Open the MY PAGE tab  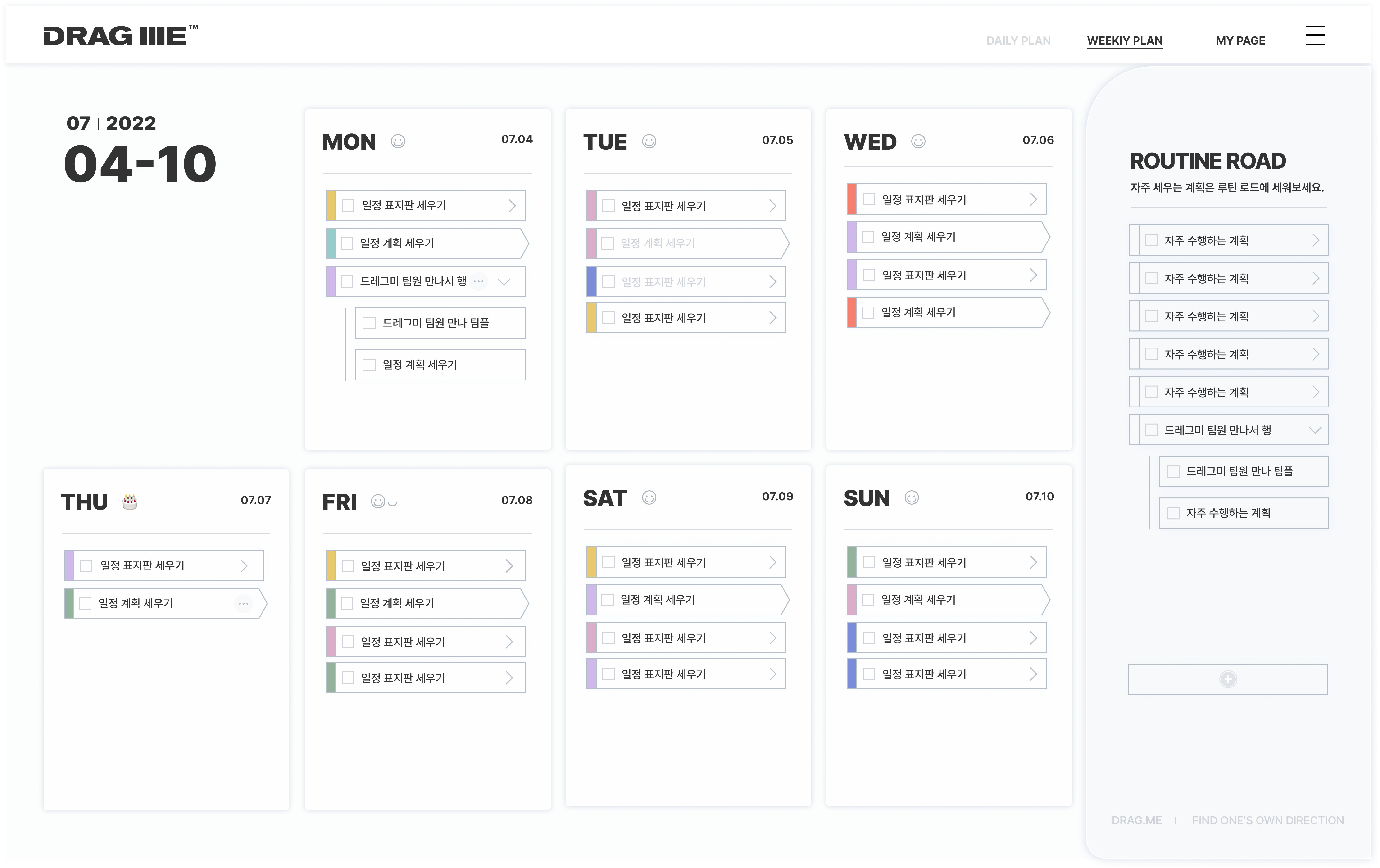click(1240, 41)
